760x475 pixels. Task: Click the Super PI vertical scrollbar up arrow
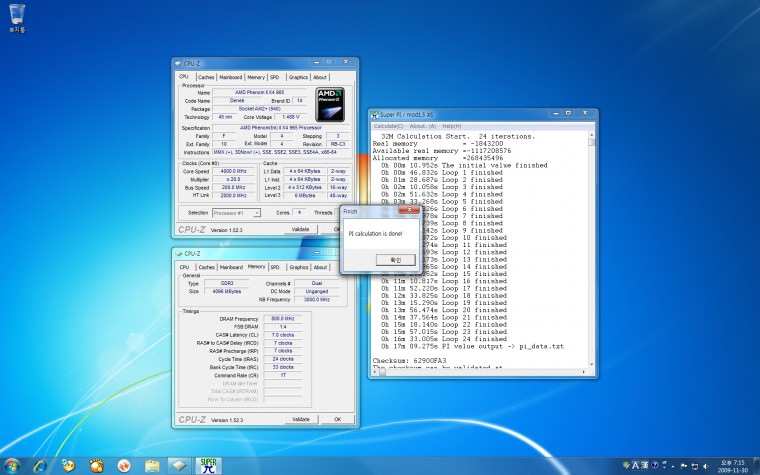591,135
